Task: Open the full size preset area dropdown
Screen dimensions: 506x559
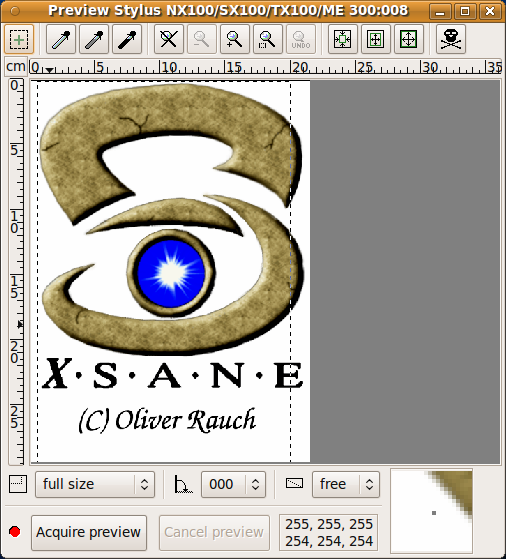Action: click(x=95, y=484)
